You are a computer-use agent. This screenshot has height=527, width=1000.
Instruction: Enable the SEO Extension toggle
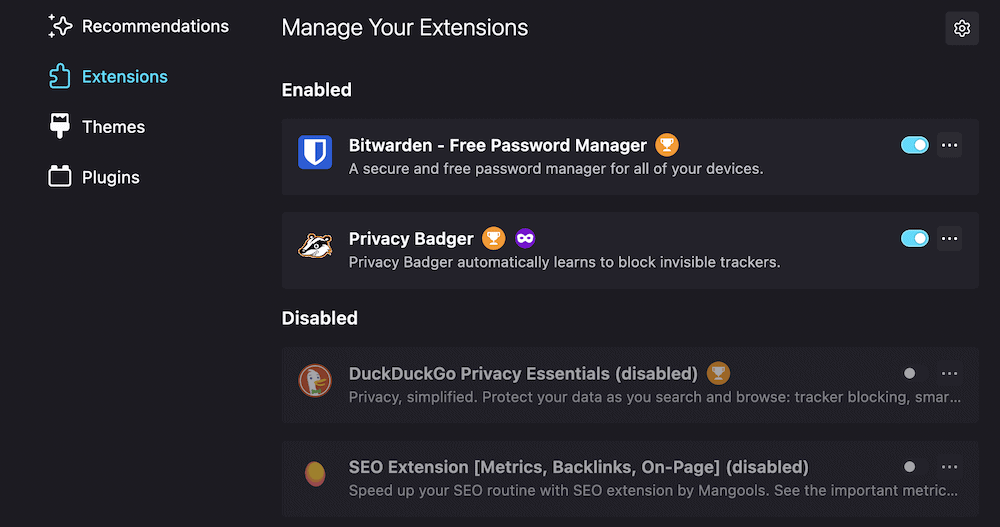(910, 466)
